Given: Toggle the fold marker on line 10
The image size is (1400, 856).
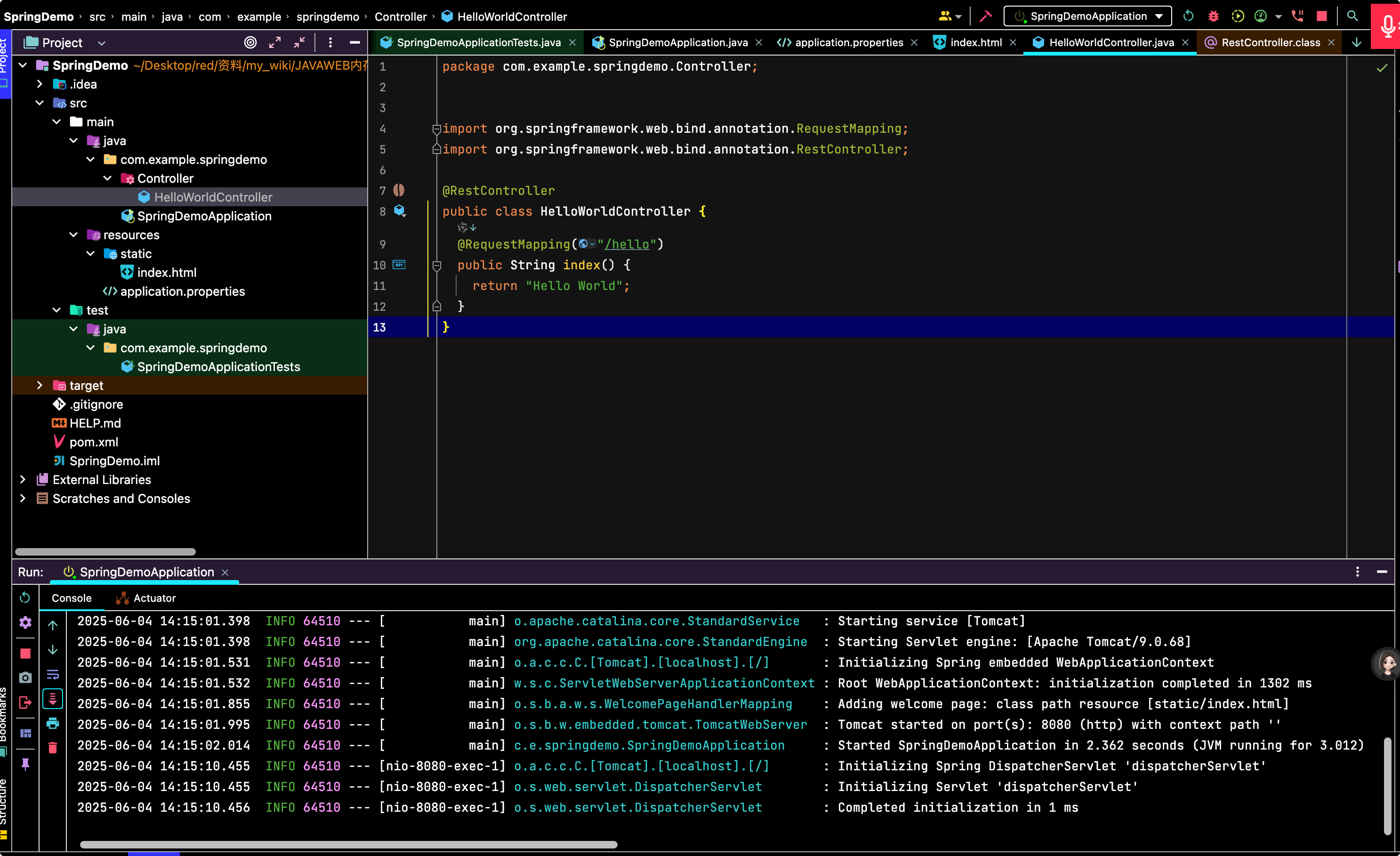Looking at the screenshot, I should 436,266.
